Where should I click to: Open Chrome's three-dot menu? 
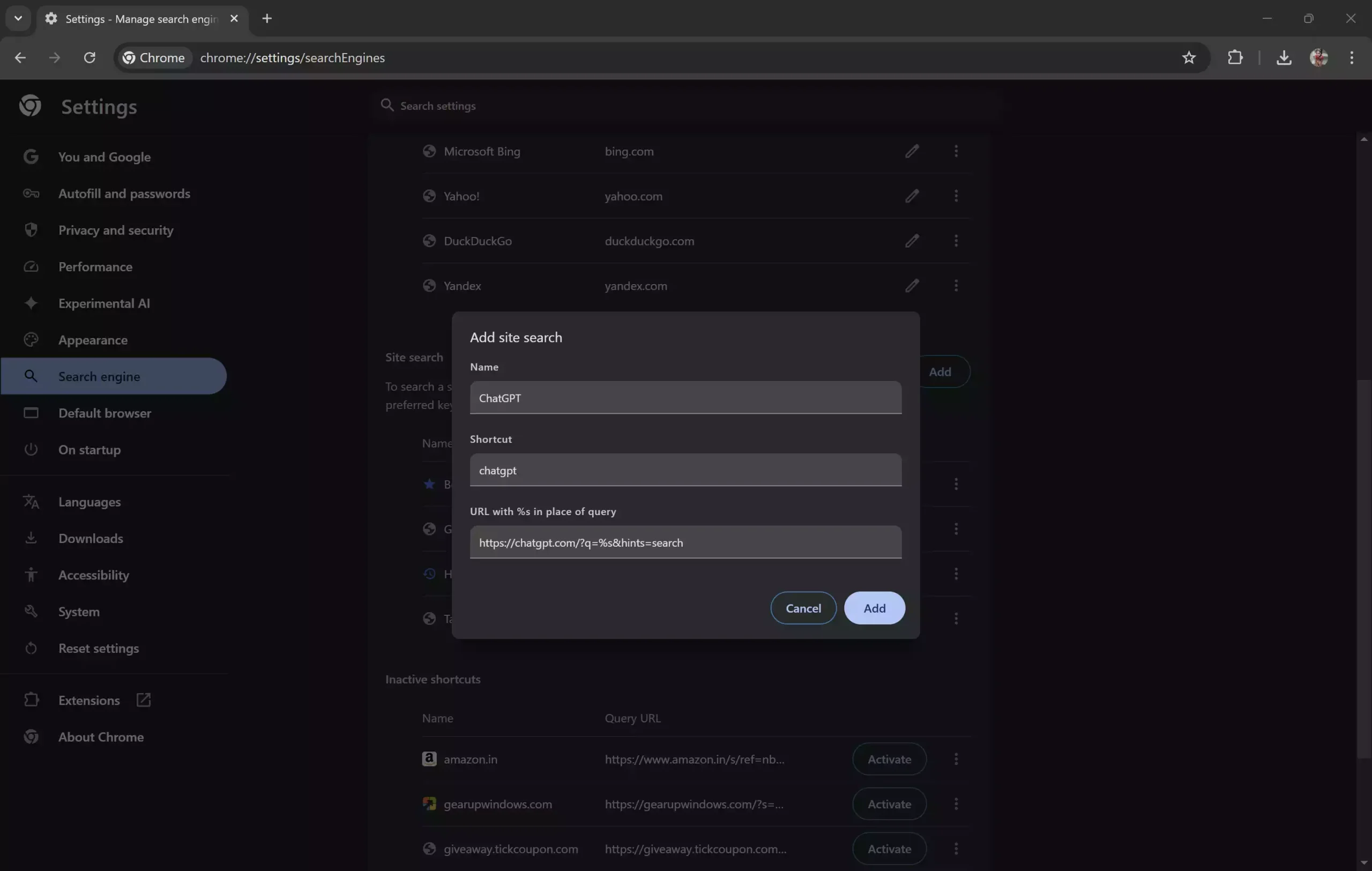pyautogui.click(x=1352, y=57)
